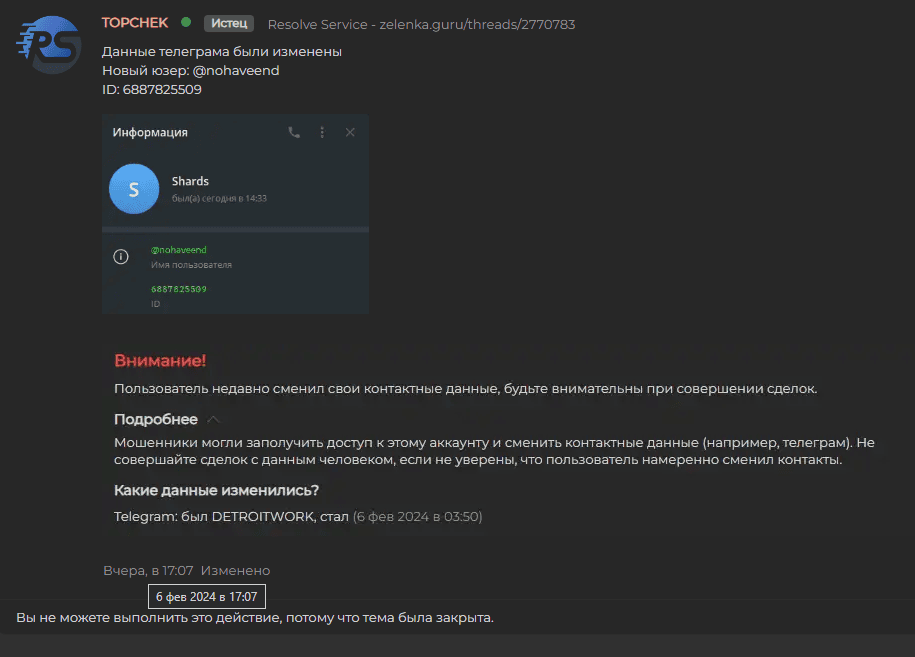Click the 6 фев 2024 в 03:50 date

(418, 516)
